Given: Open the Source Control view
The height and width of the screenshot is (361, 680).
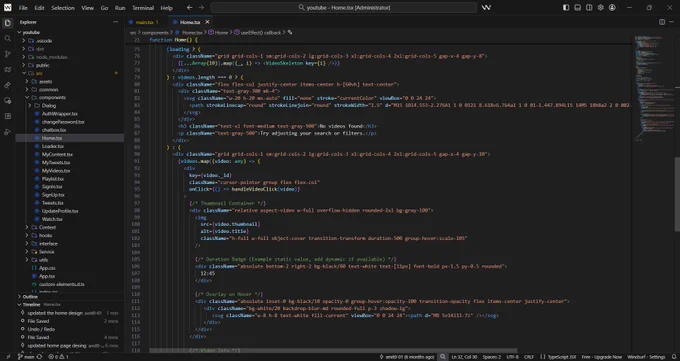Looking at the screenshot, I should pos(7,54).
